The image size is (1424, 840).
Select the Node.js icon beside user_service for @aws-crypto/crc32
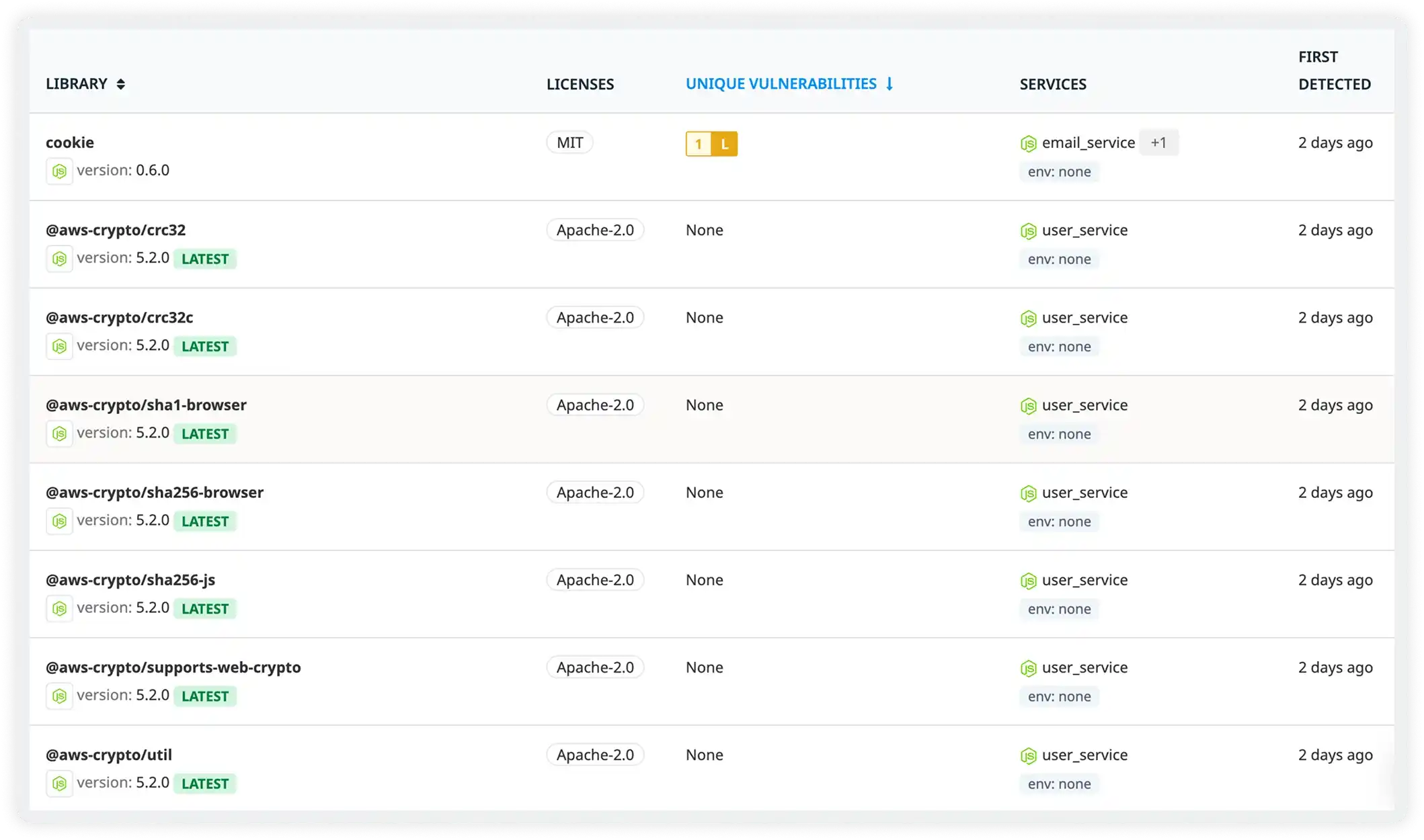click(x=1029, y=230)
